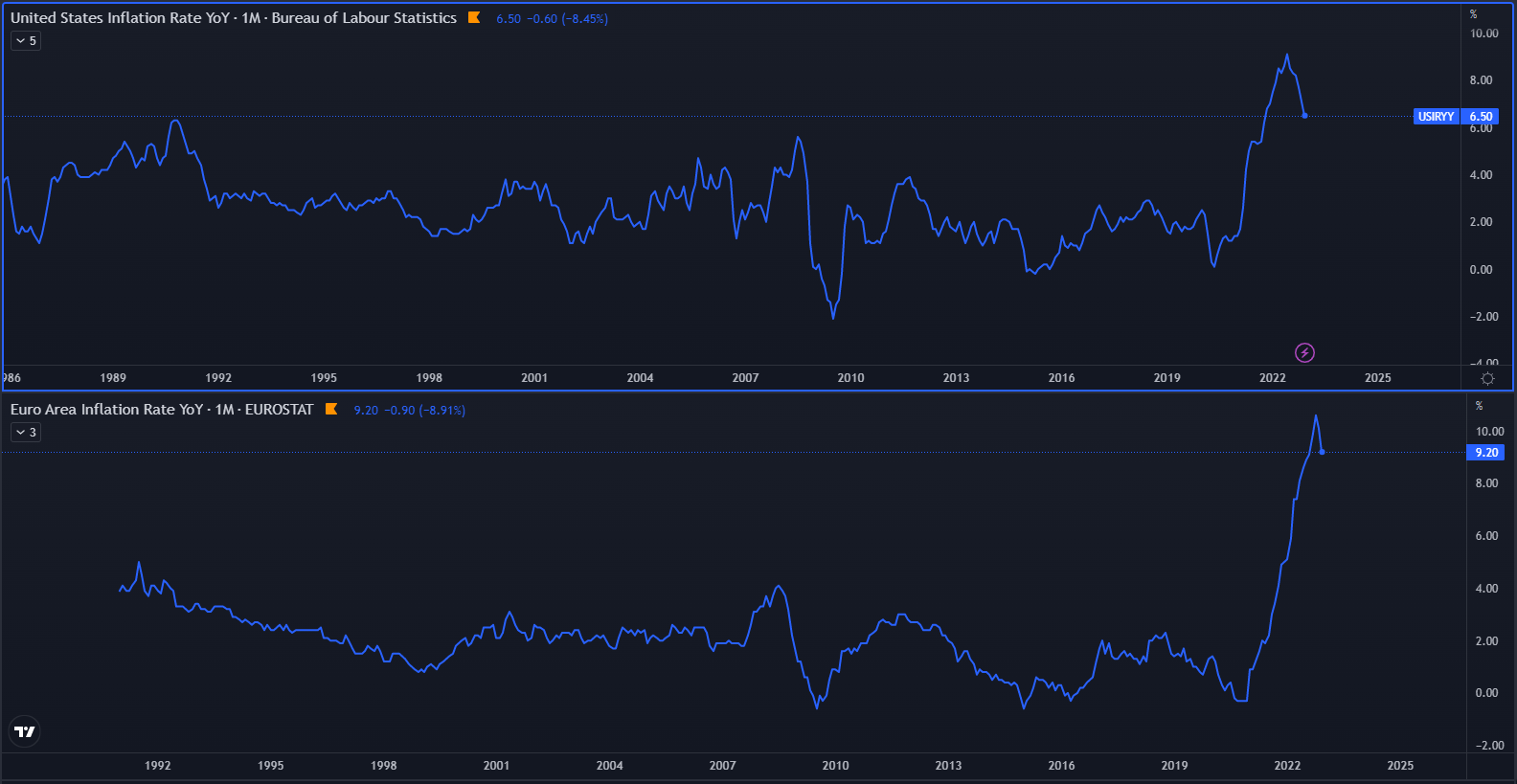Open the United States Inflation Rate YoY title
Screen dimensions: 1517x784
(233, 18)
